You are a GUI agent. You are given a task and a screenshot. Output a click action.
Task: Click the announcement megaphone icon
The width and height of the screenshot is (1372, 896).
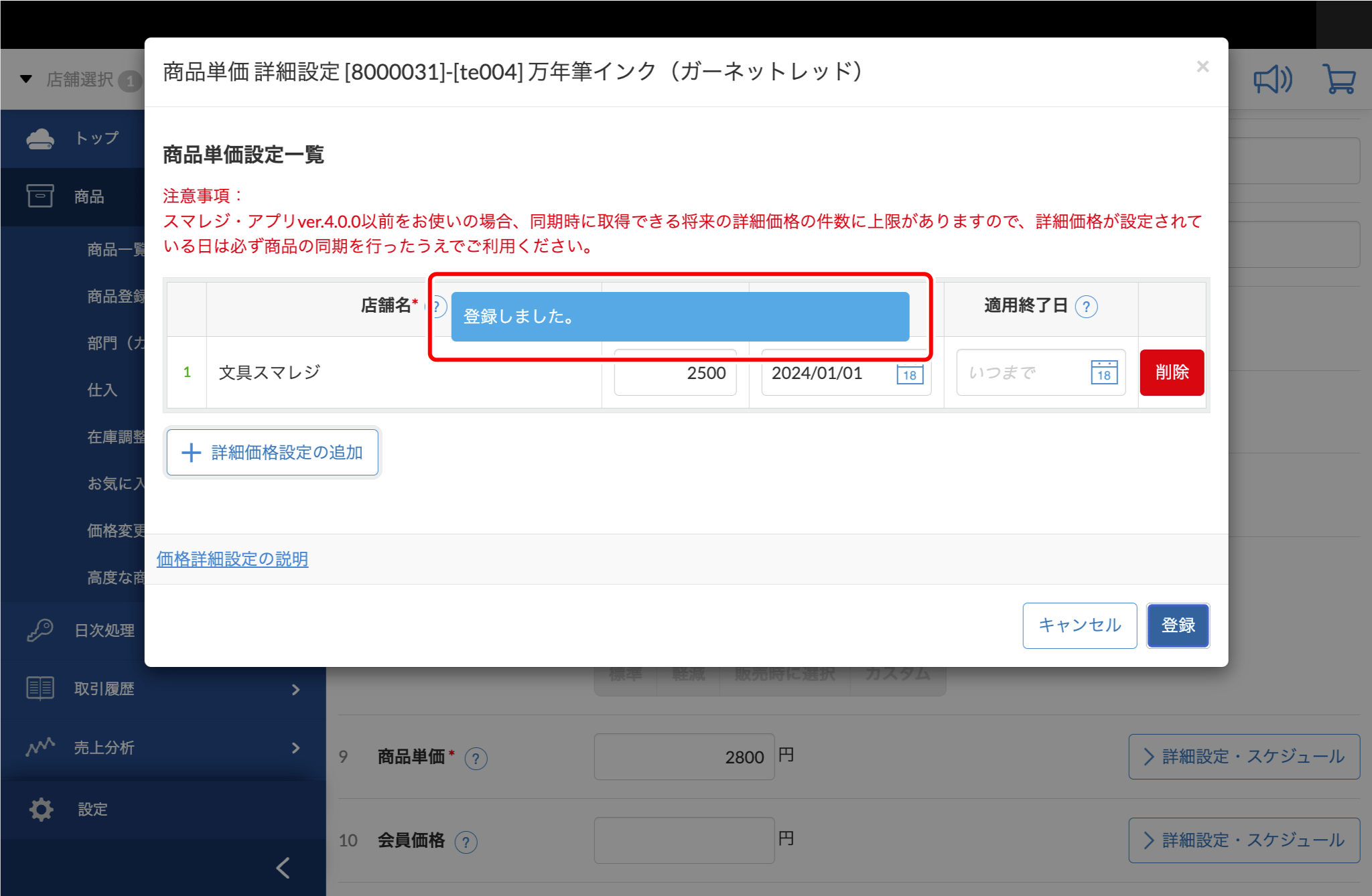1273,80
